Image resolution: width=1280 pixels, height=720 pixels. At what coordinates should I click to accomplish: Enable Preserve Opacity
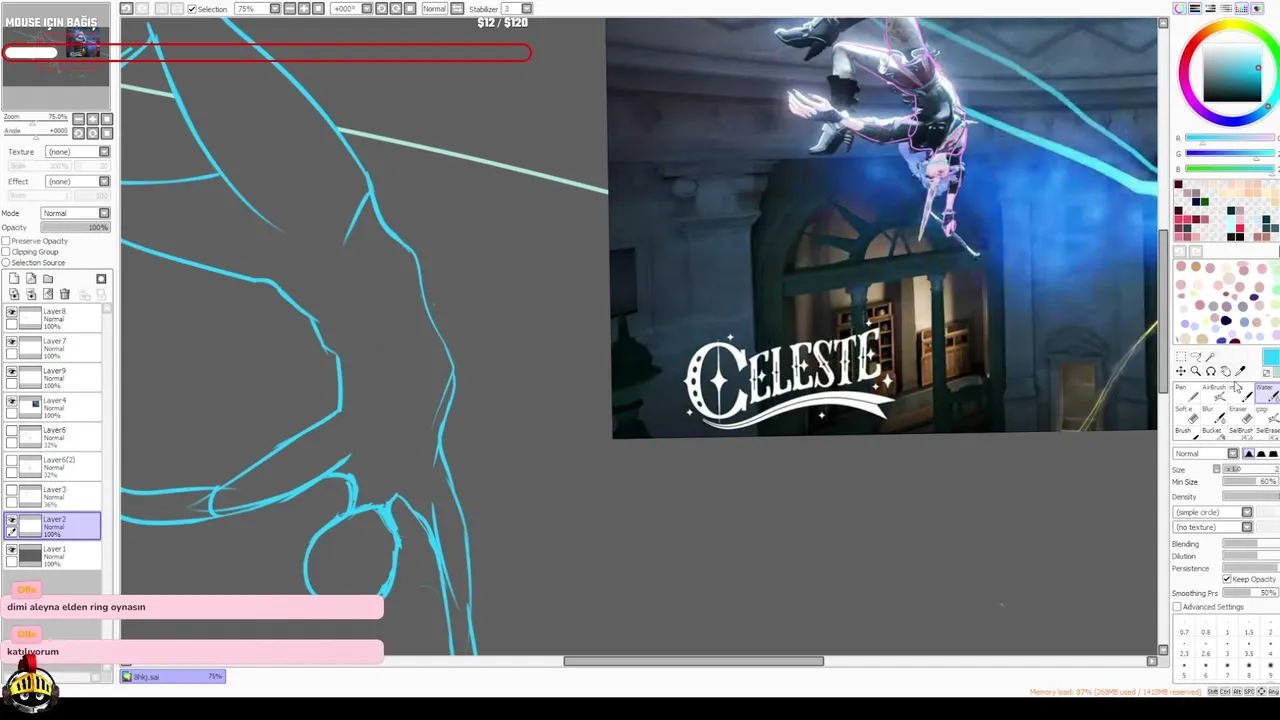click(x=6, y=241)
